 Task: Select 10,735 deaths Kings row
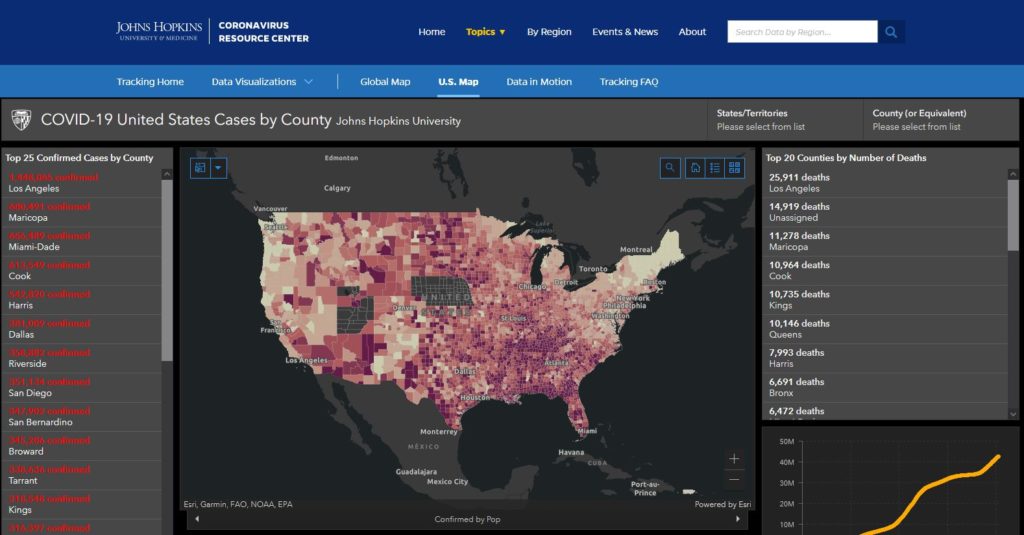coord(885,300)
